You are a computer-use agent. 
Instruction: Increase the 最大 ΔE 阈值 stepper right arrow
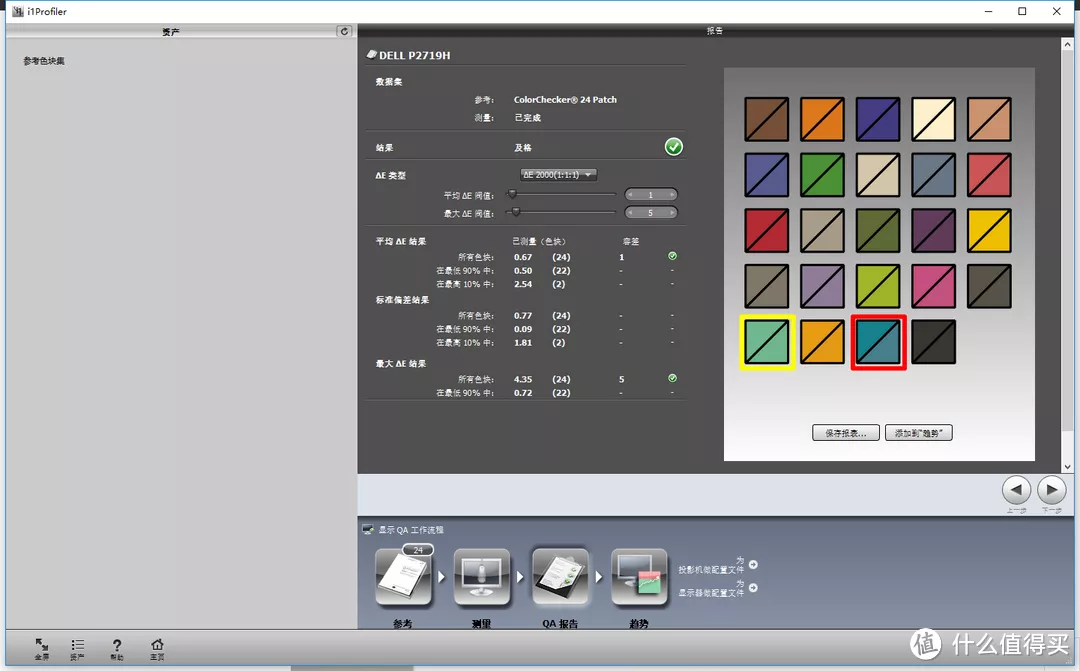tap(672, 213)
